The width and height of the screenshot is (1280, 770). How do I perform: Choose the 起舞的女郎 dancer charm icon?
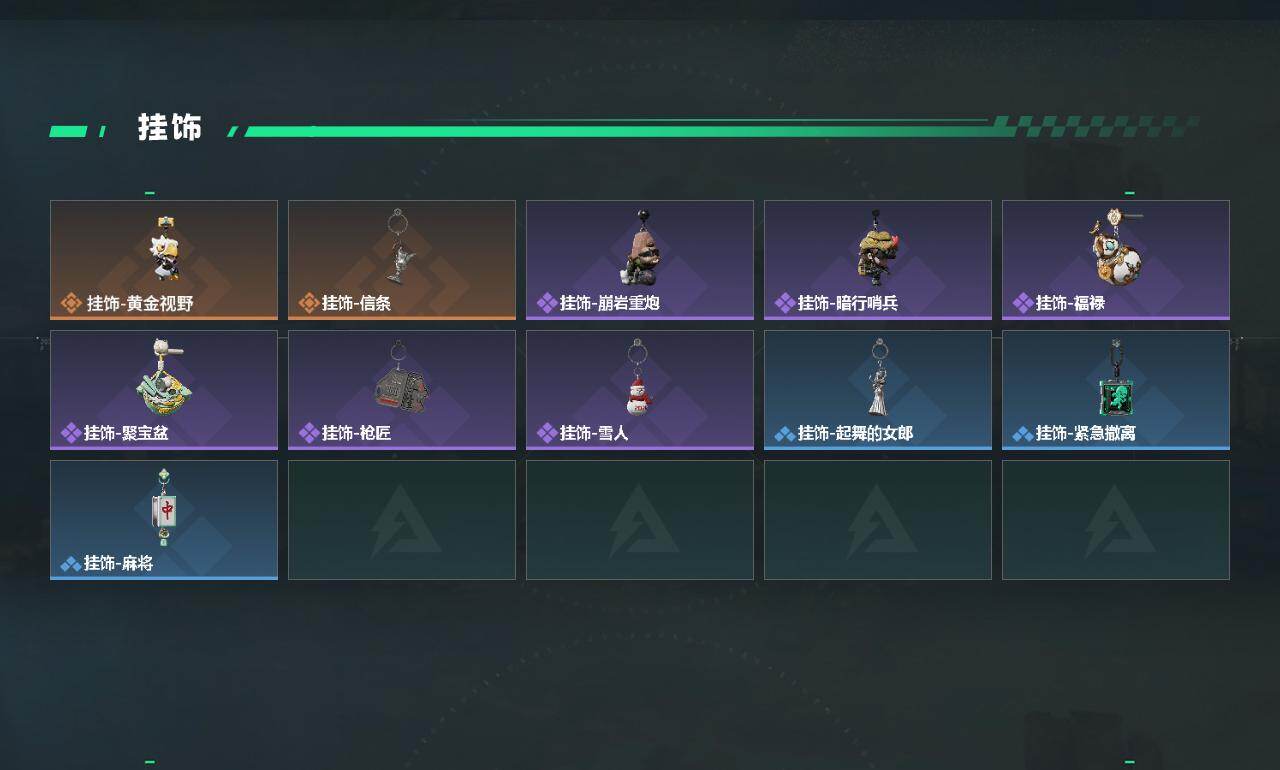[x=878, y=377]
